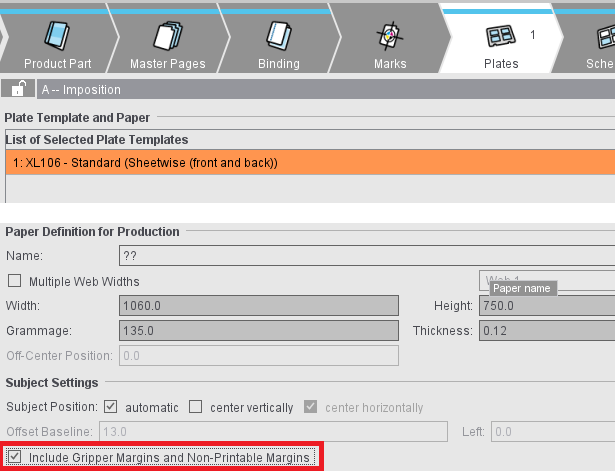
Task: Click the Height field showing 750.0
Action: click(546, 305)
